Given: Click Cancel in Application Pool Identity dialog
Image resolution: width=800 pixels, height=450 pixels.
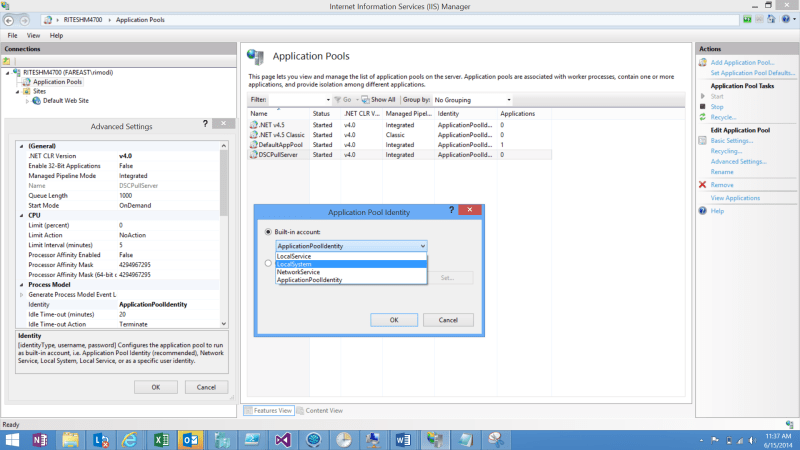Looking at the screenshot, I should [448, 320].
